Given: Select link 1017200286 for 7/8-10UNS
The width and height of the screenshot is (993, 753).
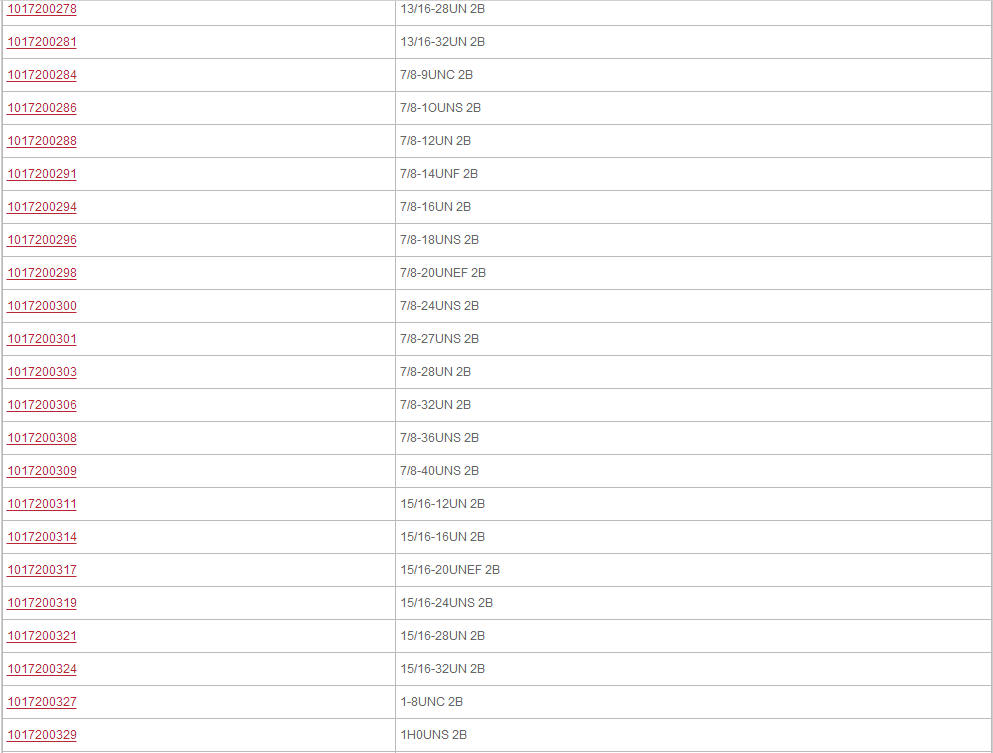Looking at the screenshot, I should click(x=42, y=108).
